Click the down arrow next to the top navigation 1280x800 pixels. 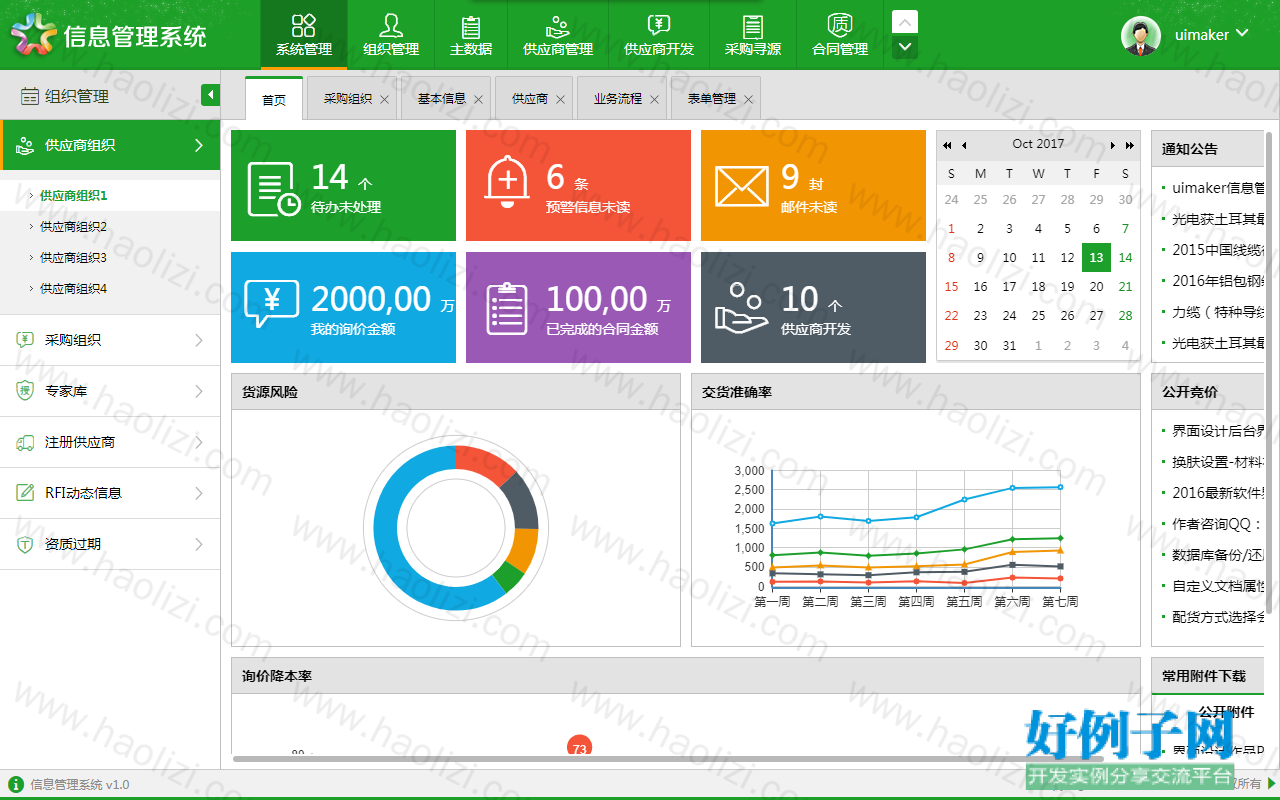point(905,47)
